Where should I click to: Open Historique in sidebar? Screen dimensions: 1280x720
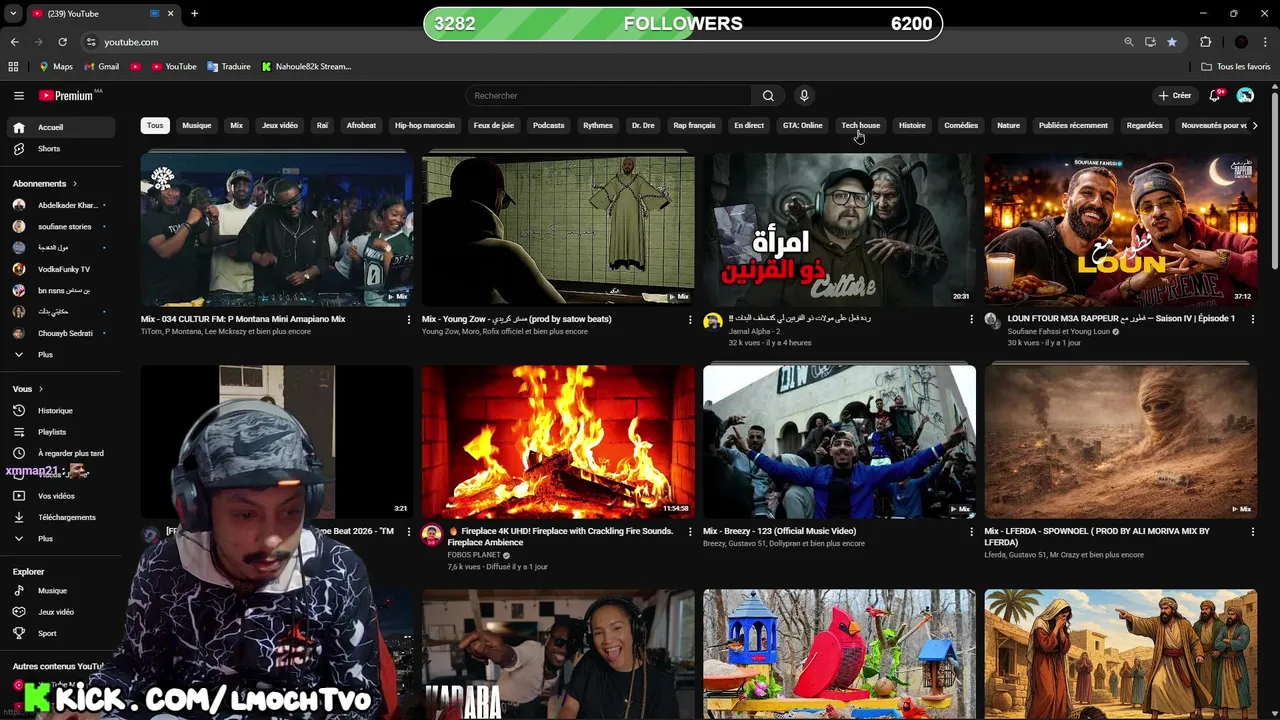click(x=62, y=411)
